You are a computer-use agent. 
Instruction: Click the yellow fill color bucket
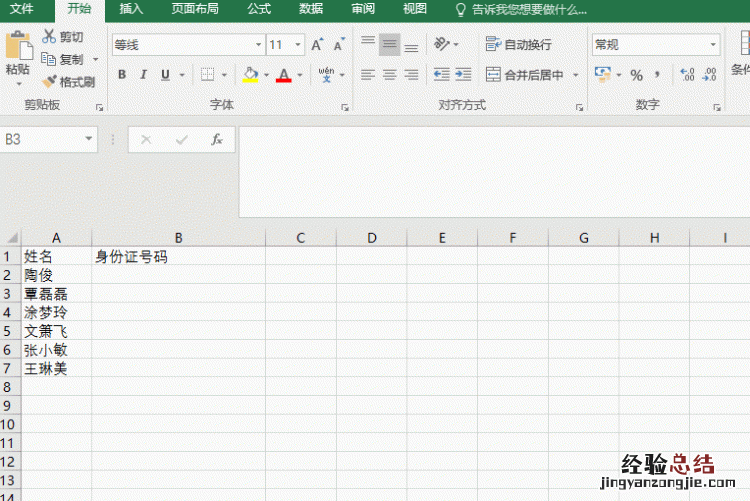[250, 75]
